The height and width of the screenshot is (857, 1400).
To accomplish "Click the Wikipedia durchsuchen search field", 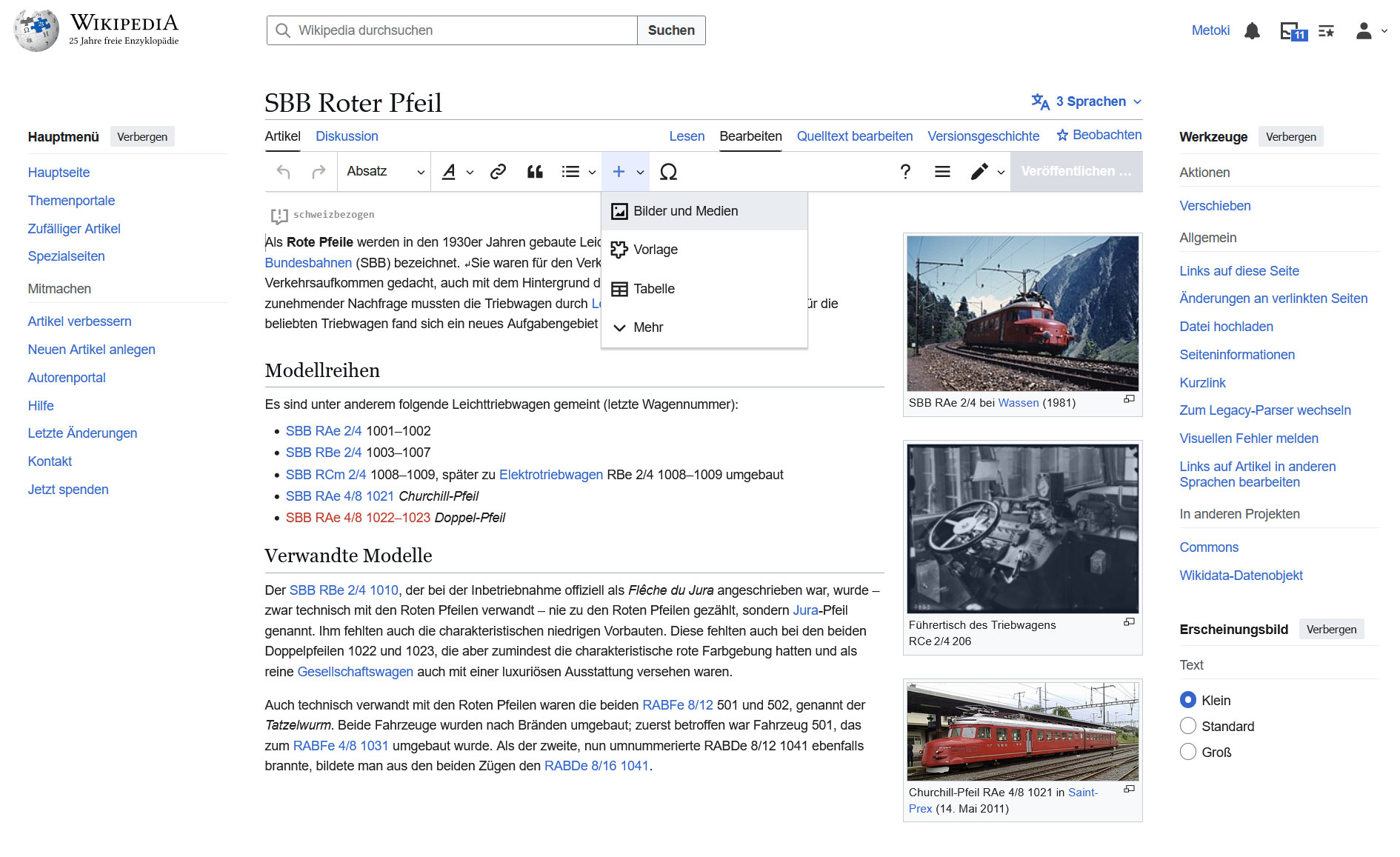I will click(x=452, y=30).
